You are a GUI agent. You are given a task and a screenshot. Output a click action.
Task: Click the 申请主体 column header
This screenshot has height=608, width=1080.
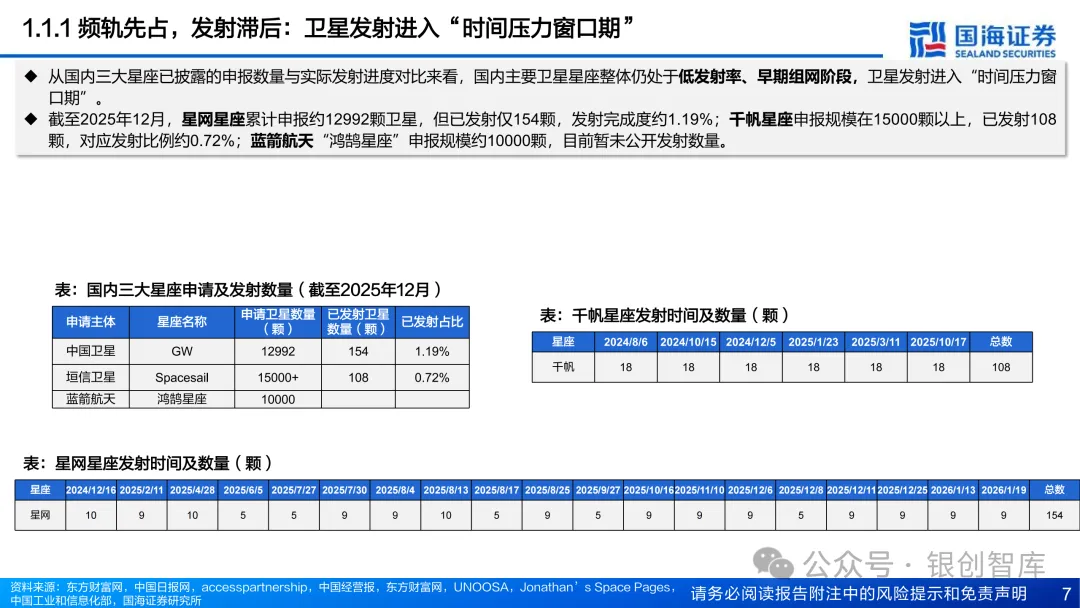point(91,322)
